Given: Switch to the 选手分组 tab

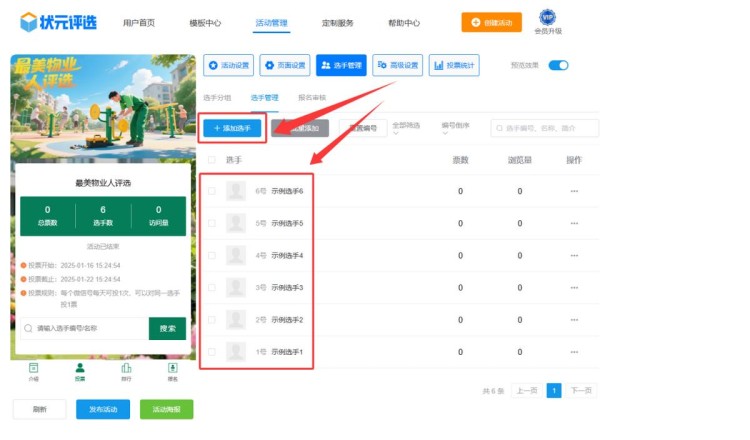Looking at the screenshot, I should coord(217,98).
